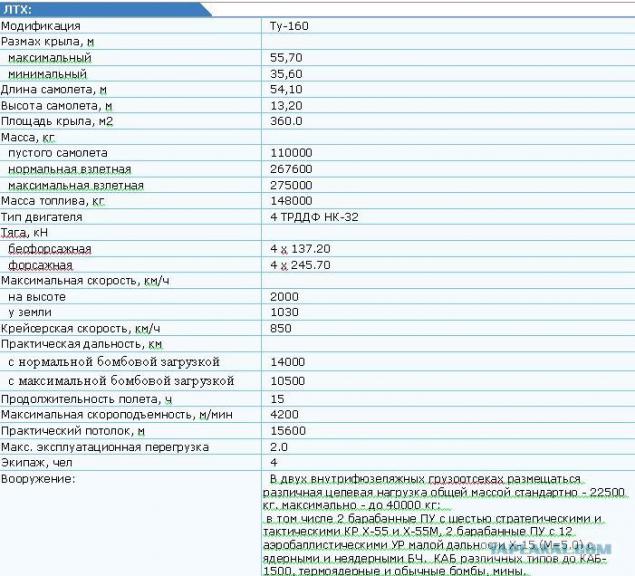Select the 1030 ground speed value
The image size is (635, 576).
pos(284,312)
